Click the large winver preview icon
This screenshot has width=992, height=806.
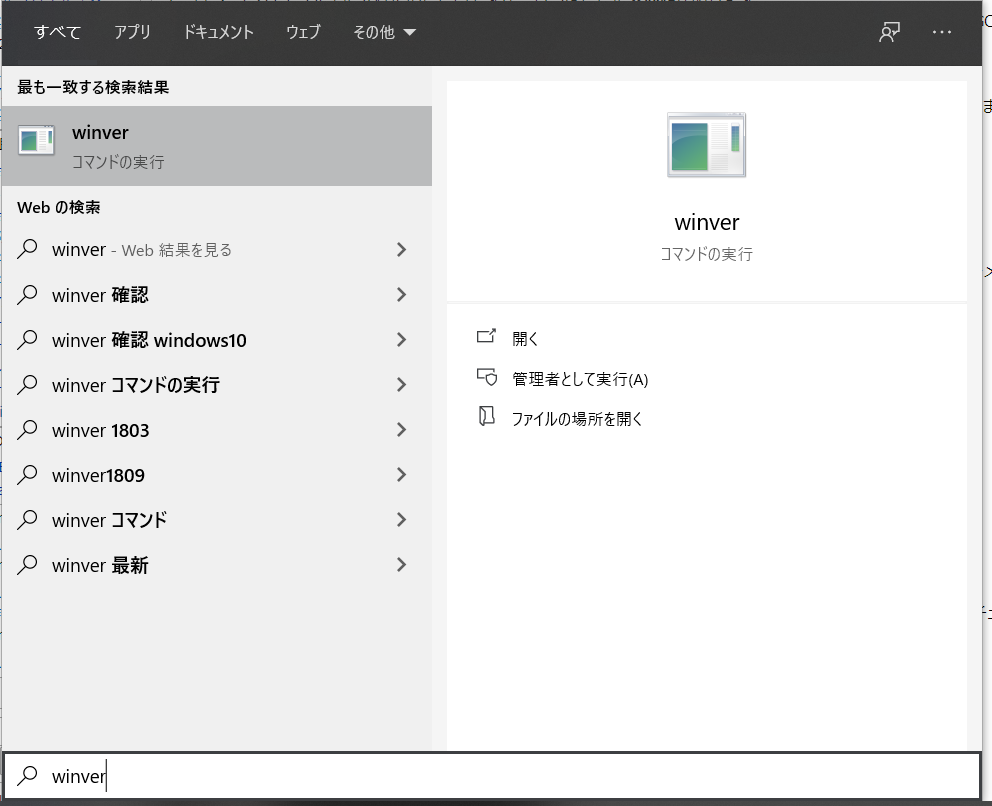click(x=706, y=144)
